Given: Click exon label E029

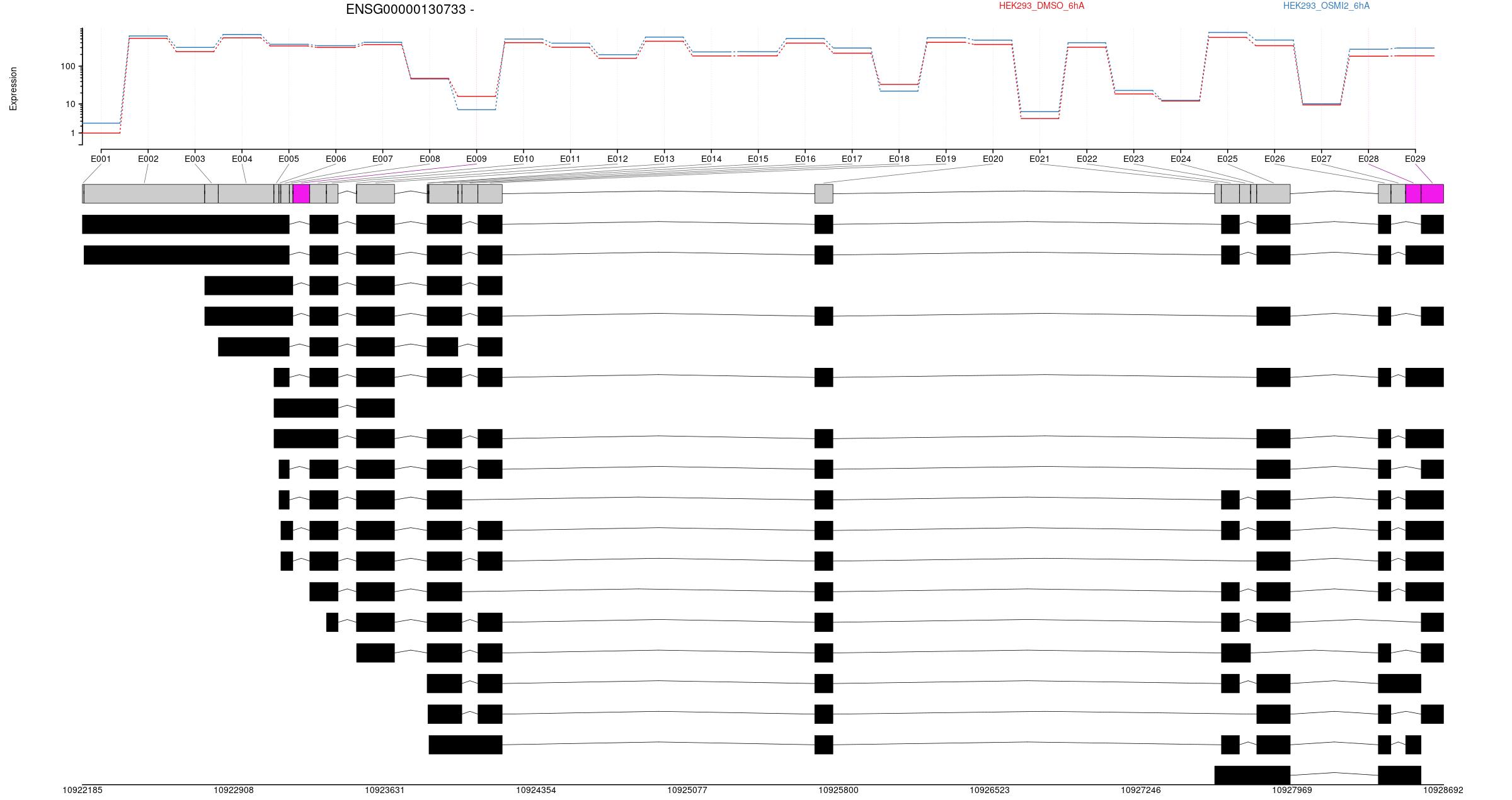Looking at the screenshot, I should click(x=1415, y=159).
